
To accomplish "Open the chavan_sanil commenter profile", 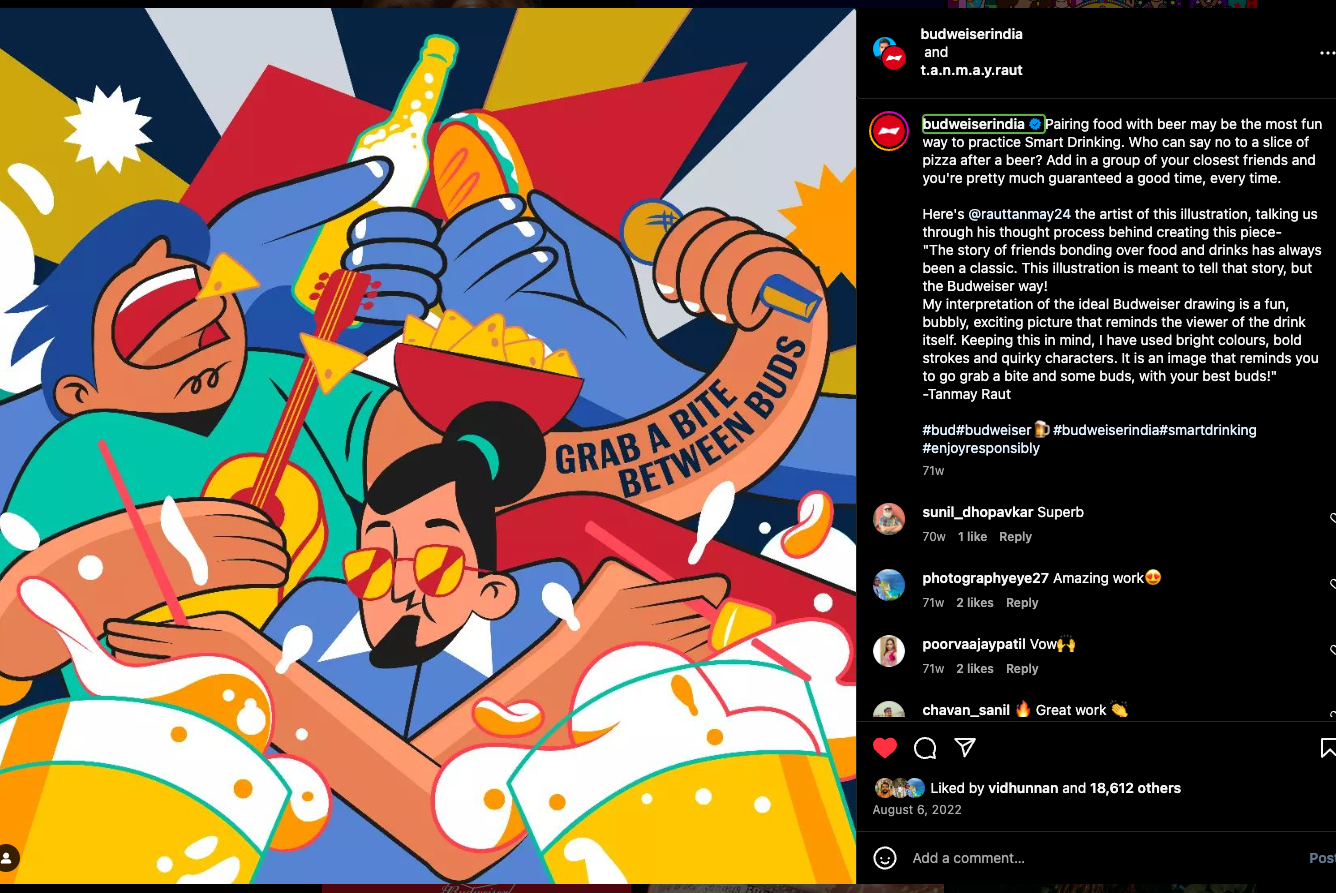I will point(966,710).
